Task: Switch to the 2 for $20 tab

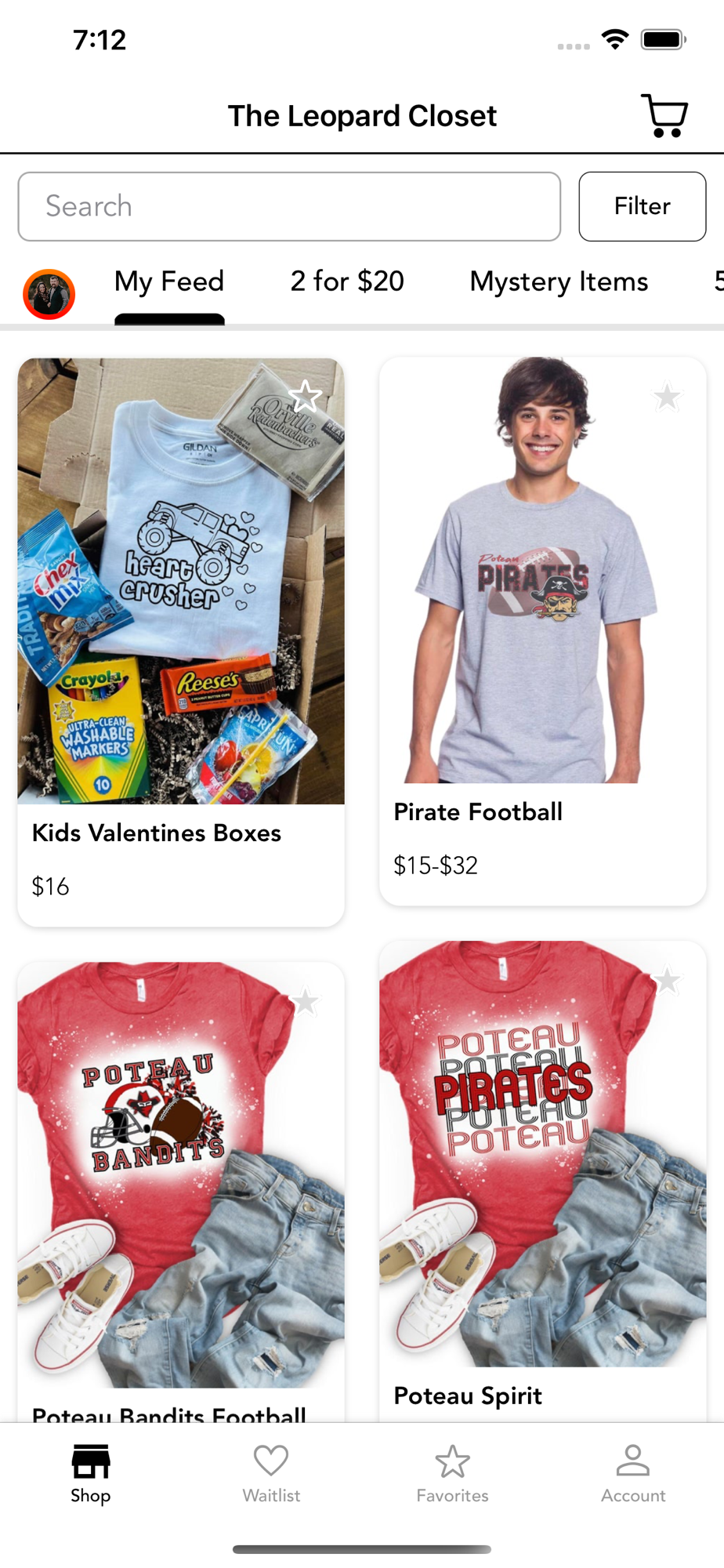Action: (347, 281)
